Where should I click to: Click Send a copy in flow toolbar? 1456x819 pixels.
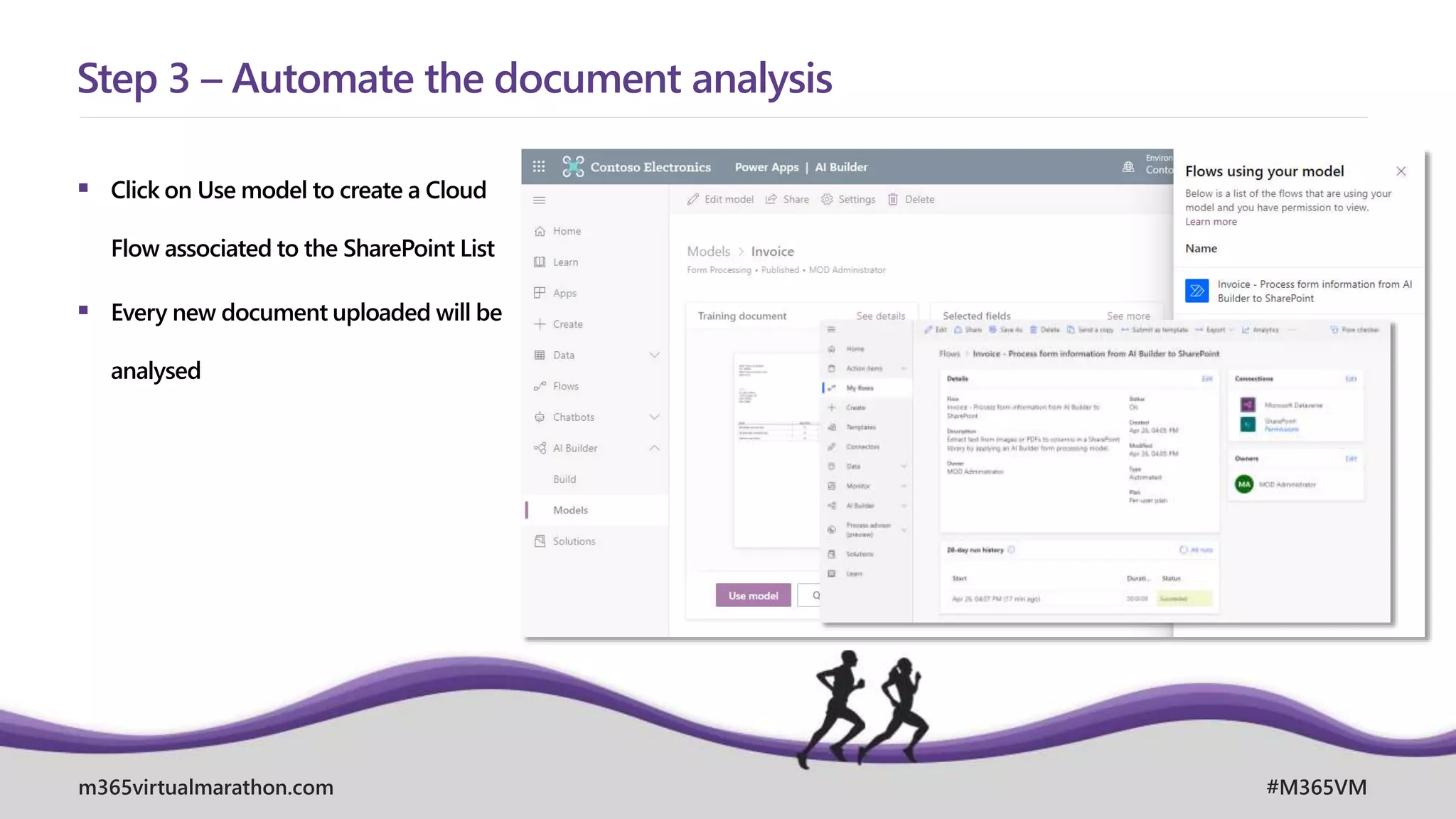[x=1090, y=330]
